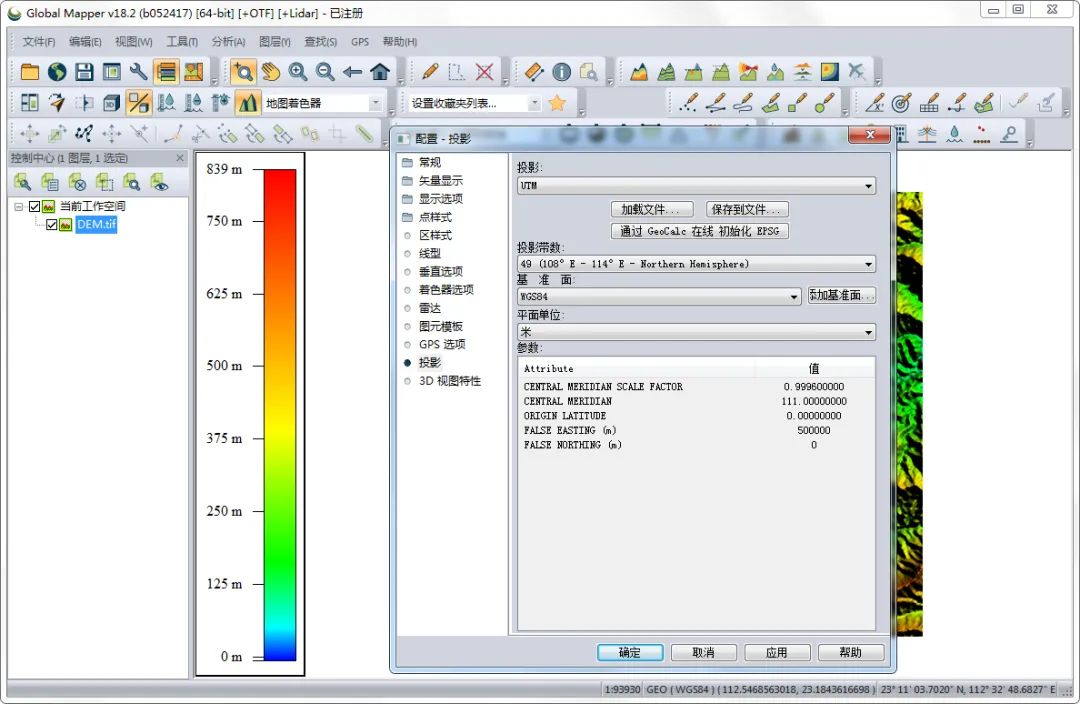Viewport: 1080px width, 704px height.
Task: Click the create point features pencil icon
Action: [688, 103]
